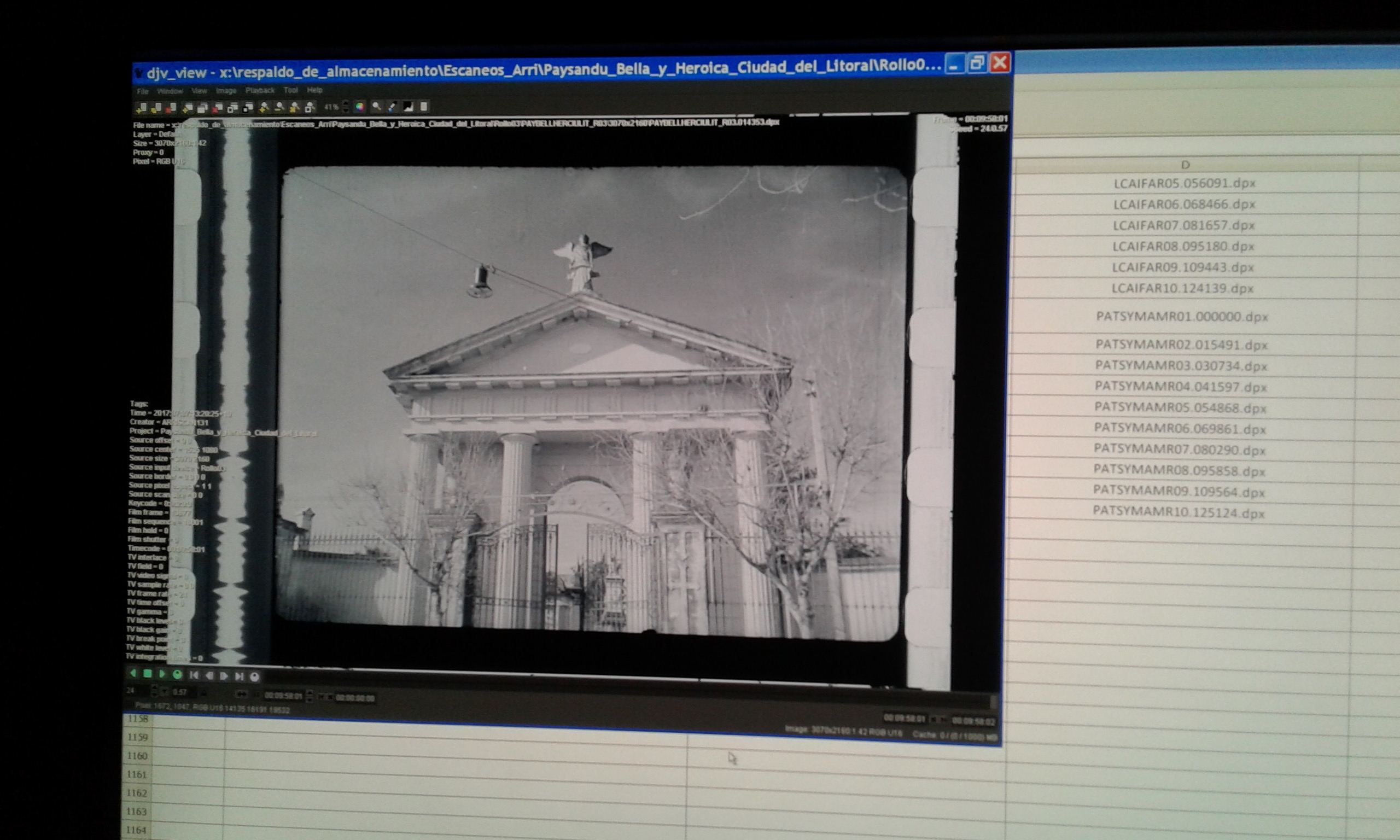Click the round shuttle playback control
The image size is (1400, 840).
click(255, 678)
